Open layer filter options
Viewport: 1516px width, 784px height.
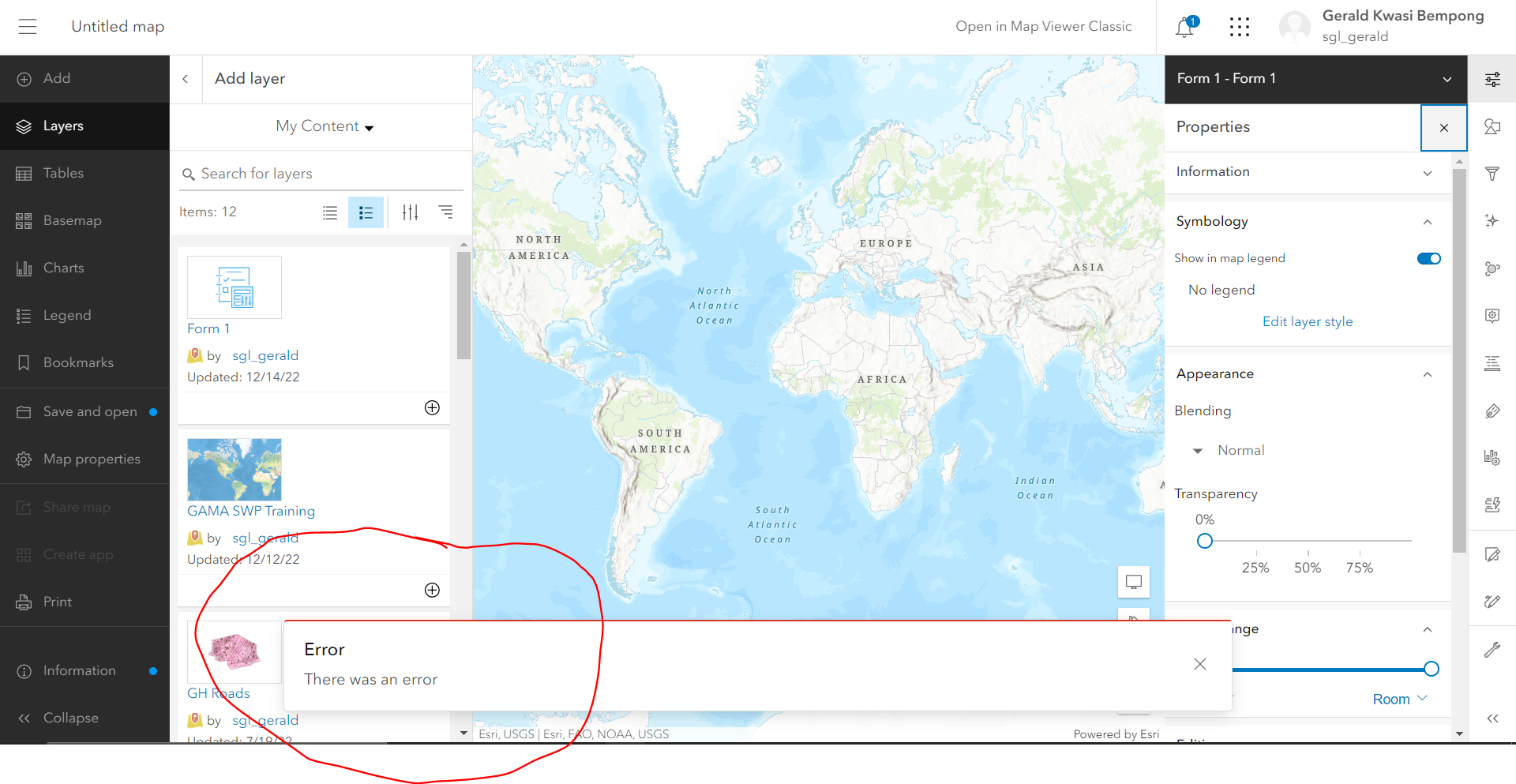tap(411, 212)
